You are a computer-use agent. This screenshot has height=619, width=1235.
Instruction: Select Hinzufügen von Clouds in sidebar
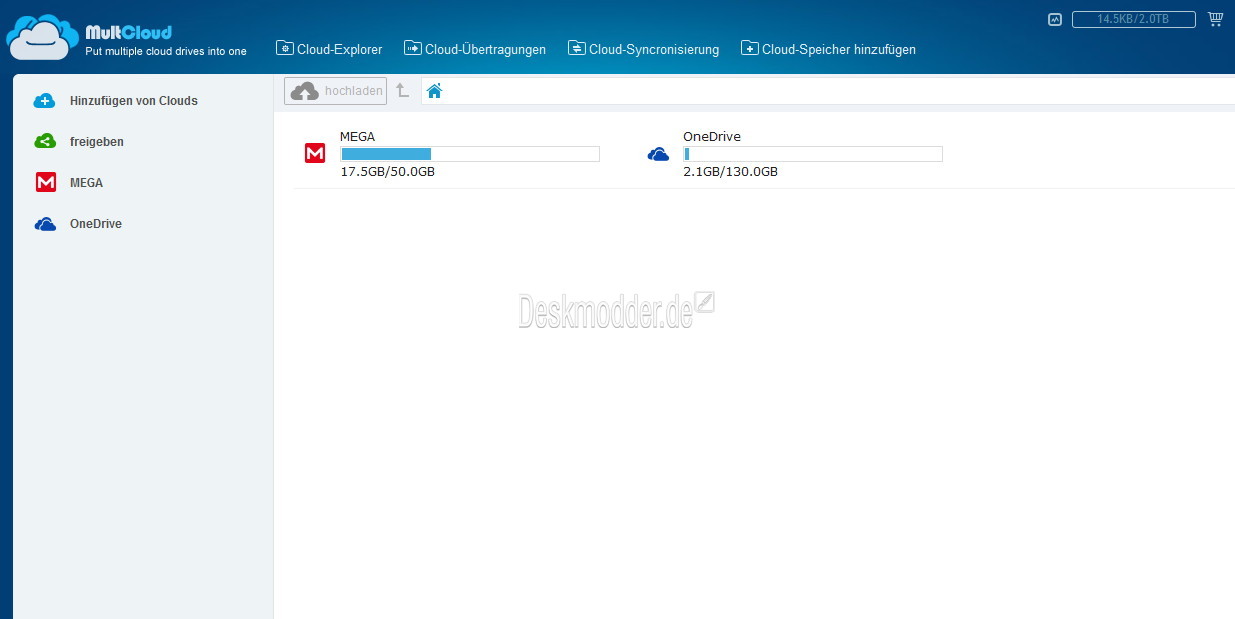[x=133, y=101]
